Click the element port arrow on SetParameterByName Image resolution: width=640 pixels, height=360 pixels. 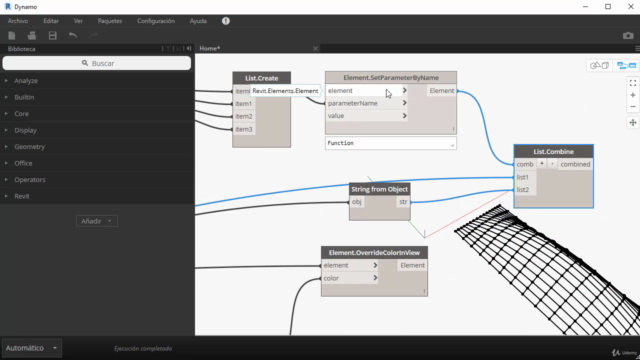pos(404,91)
